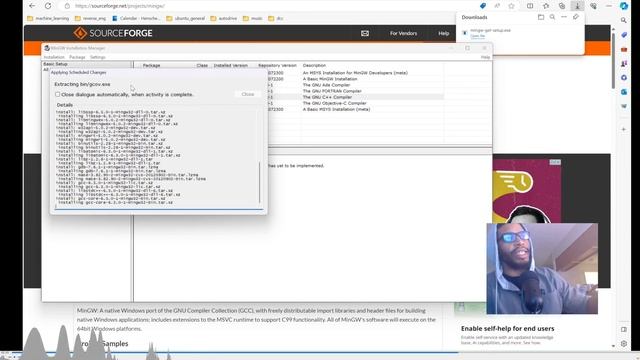The width and height of the screenshot is (640, 360).
Task: Open the browser more options ellipsis
Action: (x=609, y=6)
